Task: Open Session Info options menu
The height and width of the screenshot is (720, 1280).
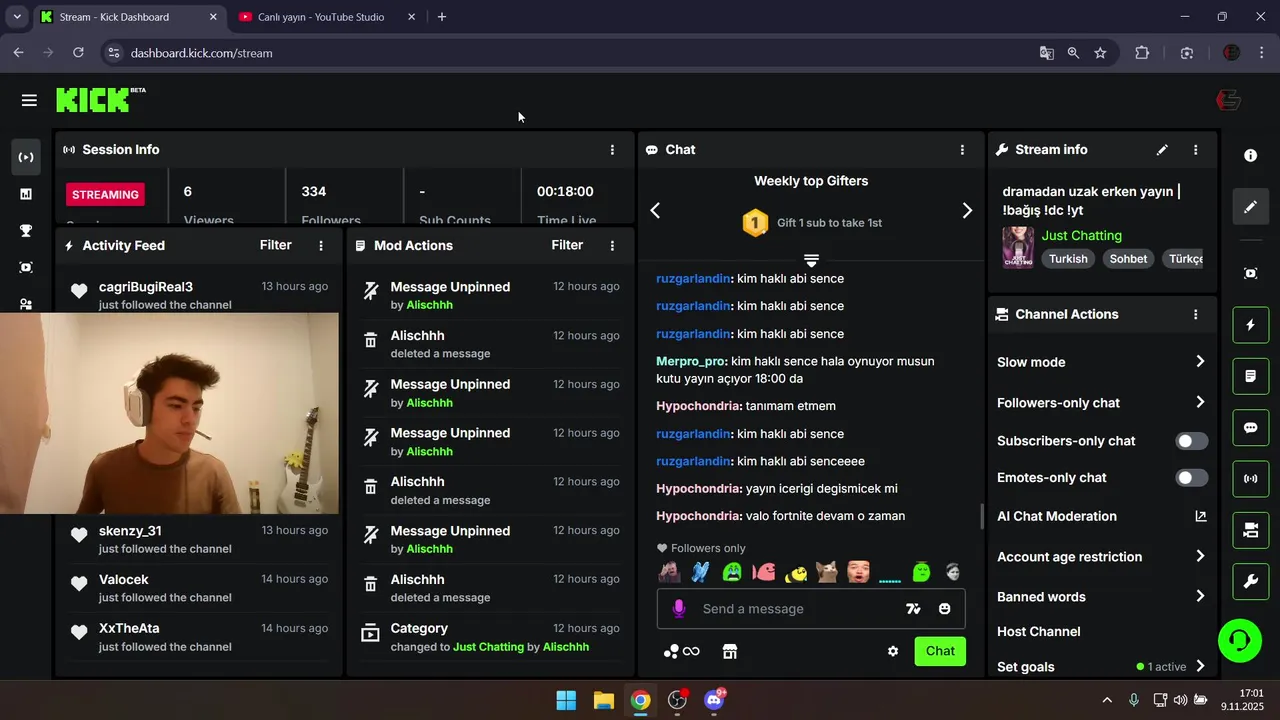Action: tap(612, 150)
